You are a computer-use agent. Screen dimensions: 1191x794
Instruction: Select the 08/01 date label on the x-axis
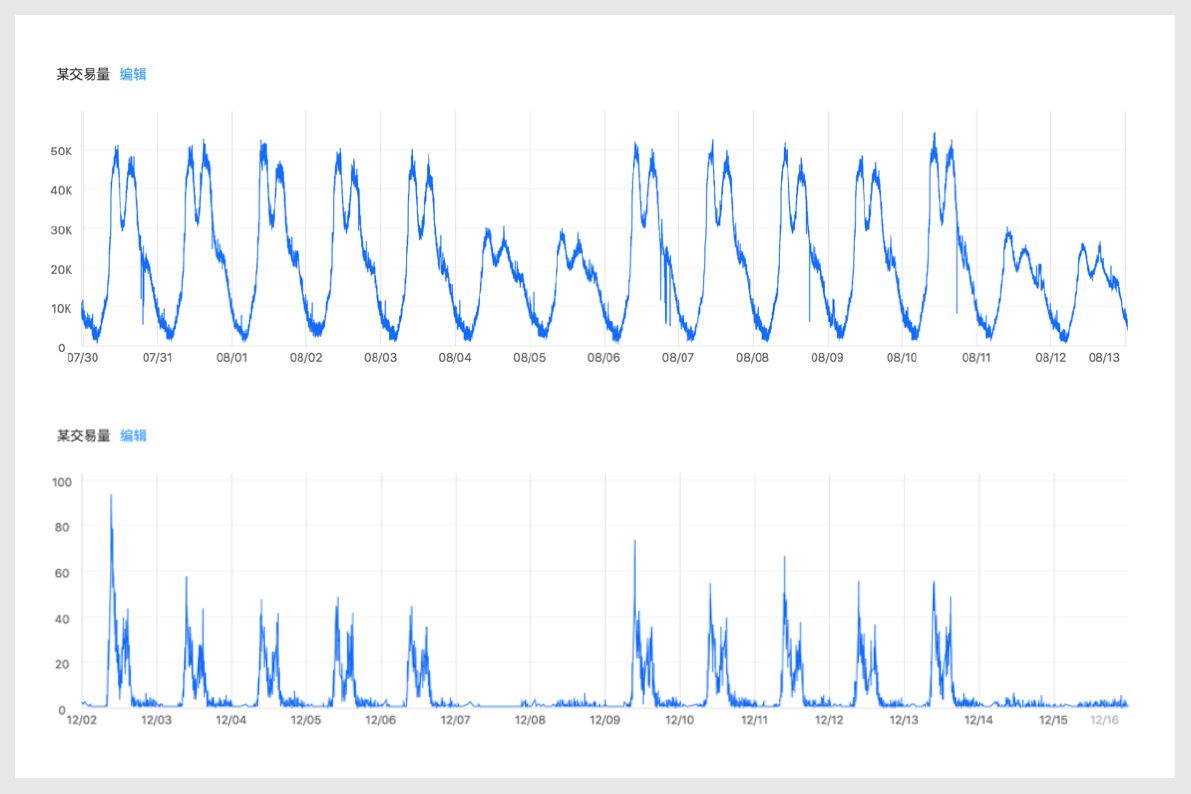pos(231,358)
